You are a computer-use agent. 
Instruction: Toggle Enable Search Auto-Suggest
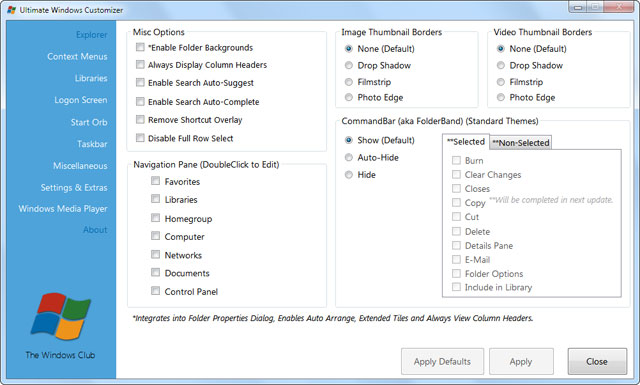pyautogui.click(x=140, y=82)
